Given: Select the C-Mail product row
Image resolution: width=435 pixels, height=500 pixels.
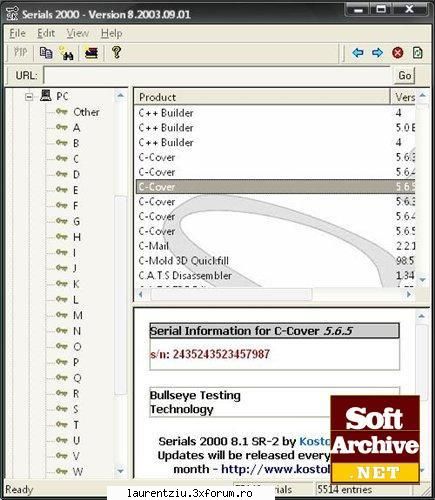Looking at the screenshot, I should coord(275,246).
